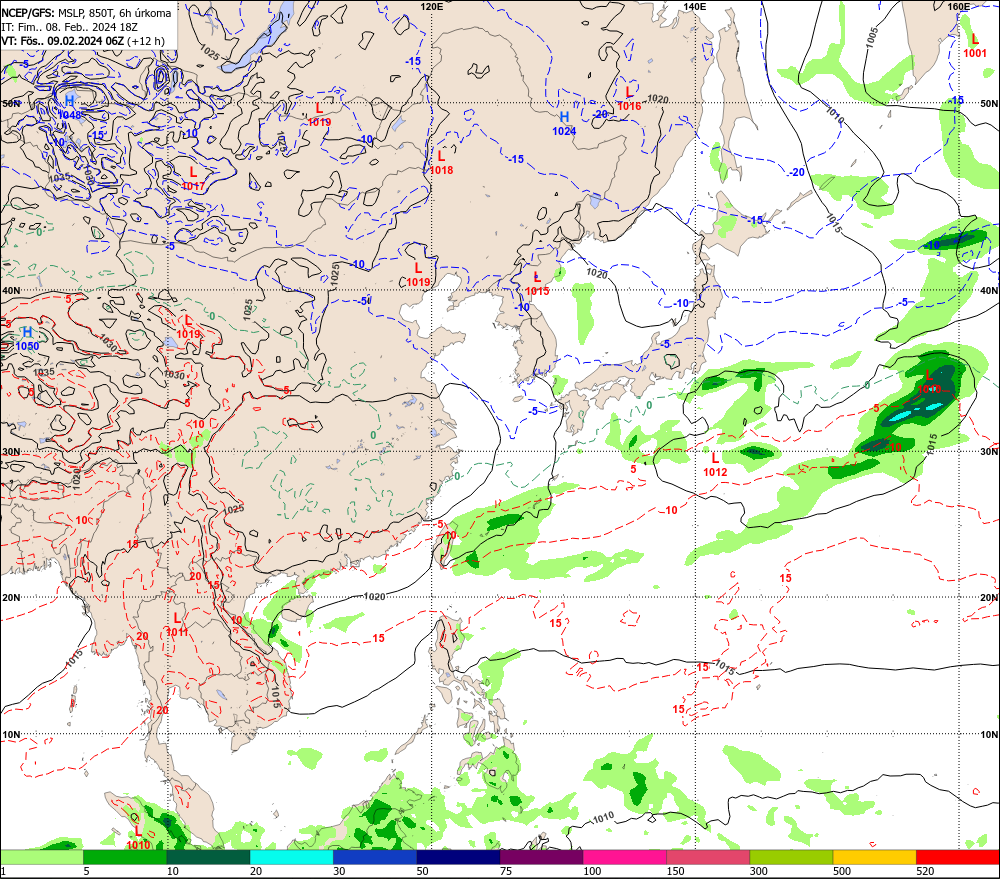1000x879 pixels.
Task: Click the L 1017 low pressure marker
Action: point(193,179)
